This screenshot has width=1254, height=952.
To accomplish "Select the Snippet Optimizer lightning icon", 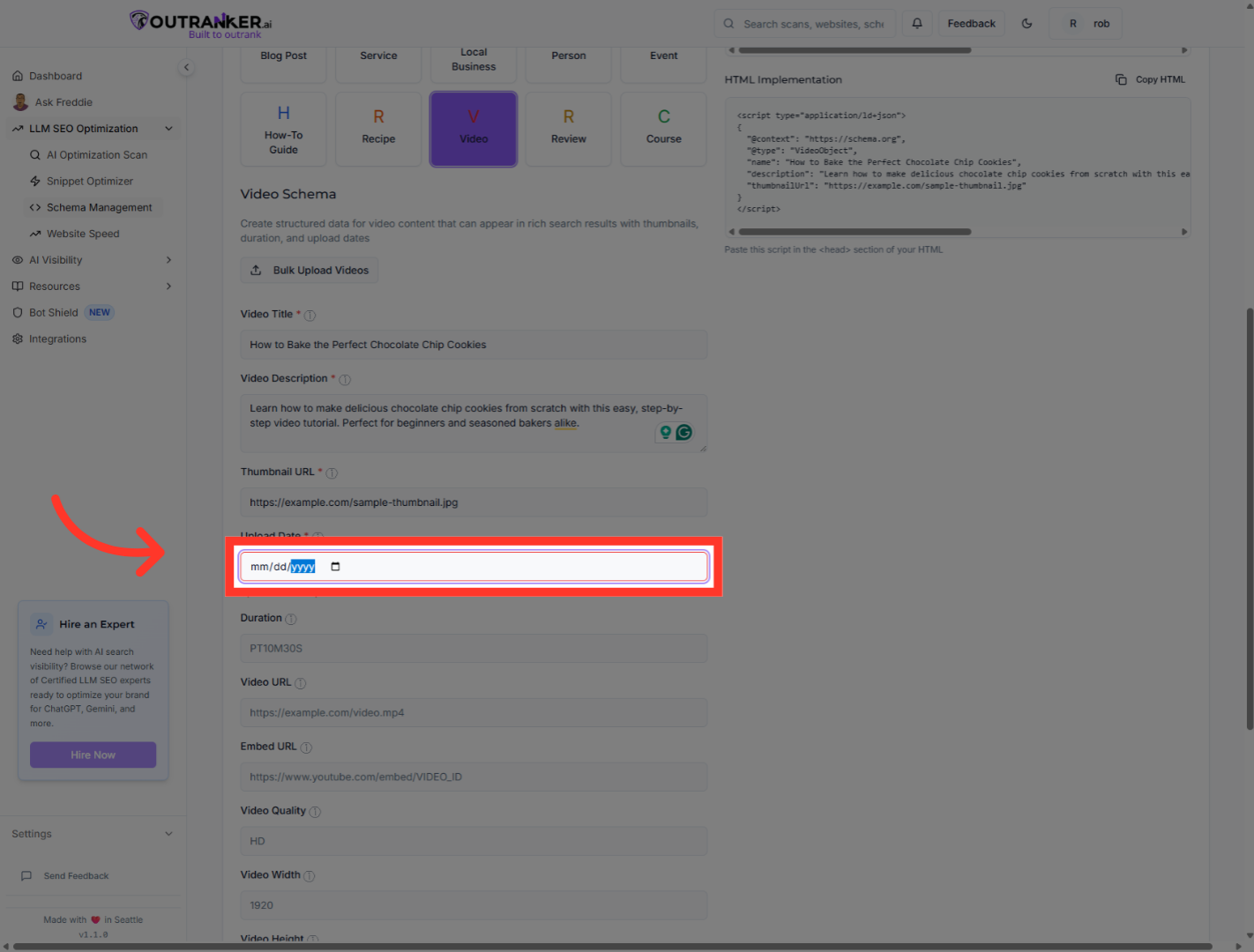I will (x=36, y=181).
